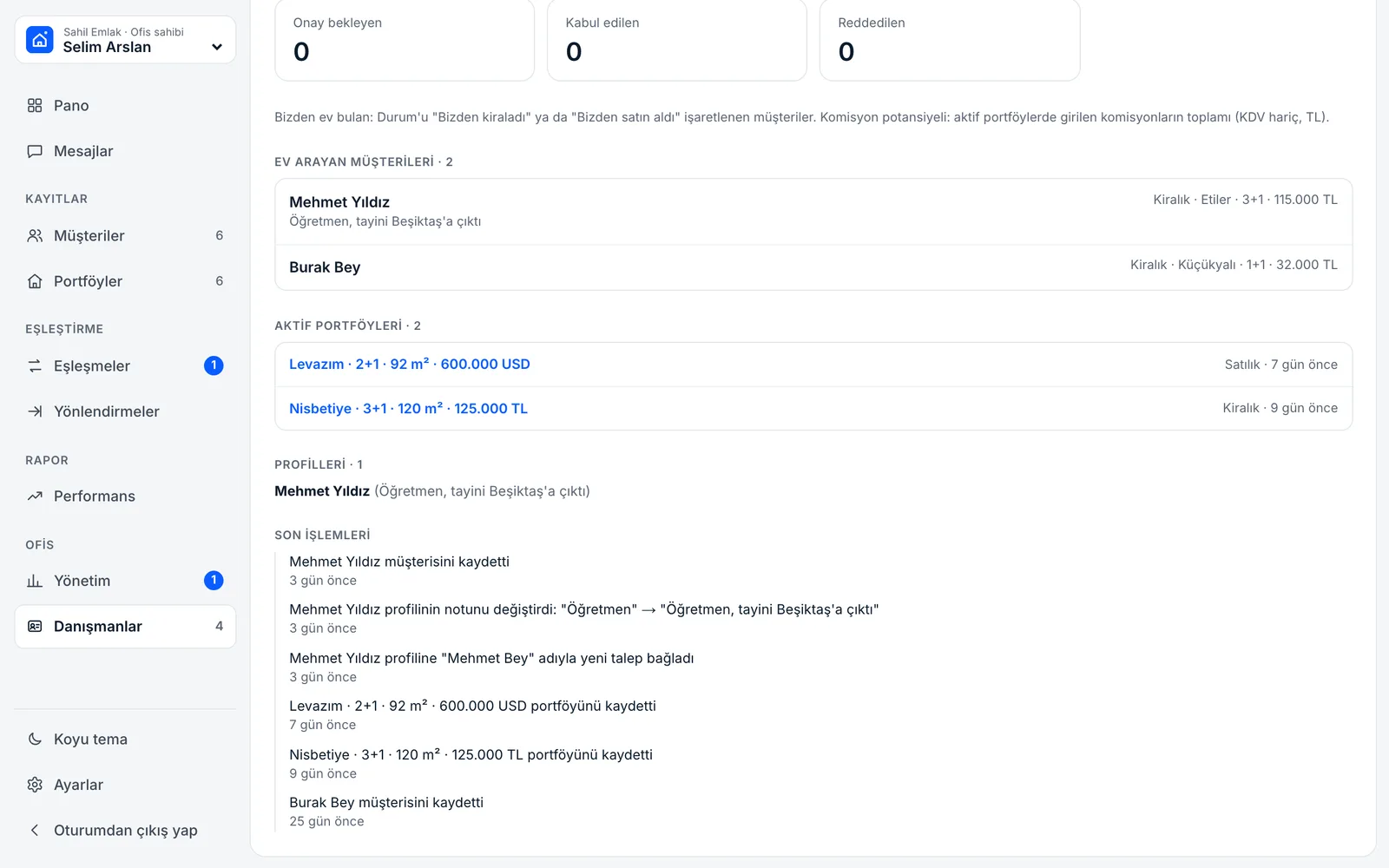Open Mehmet Yıldız customer row
This screenshot has width=1389, height=868.
click(x=813, y=212)
